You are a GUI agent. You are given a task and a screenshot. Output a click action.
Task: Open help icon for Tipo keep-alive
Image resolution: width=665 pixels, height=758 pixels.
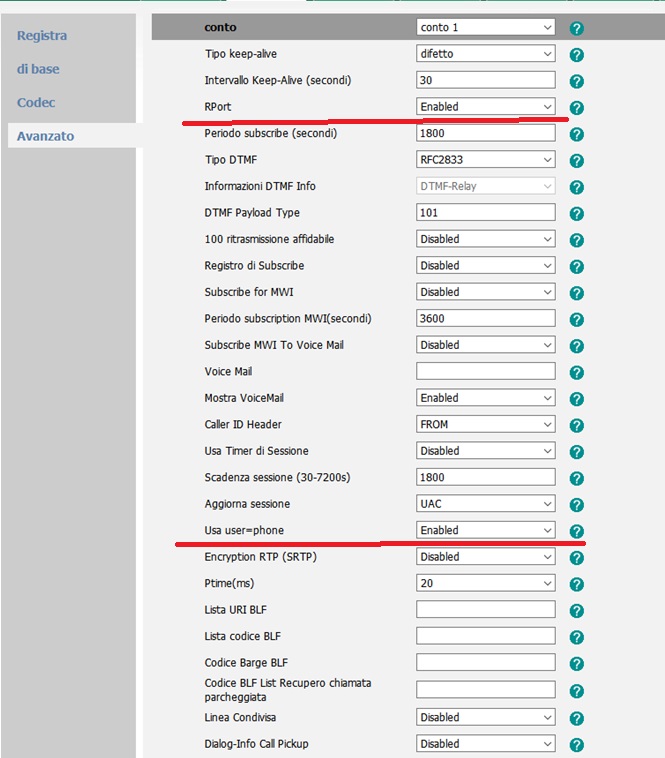576,55
